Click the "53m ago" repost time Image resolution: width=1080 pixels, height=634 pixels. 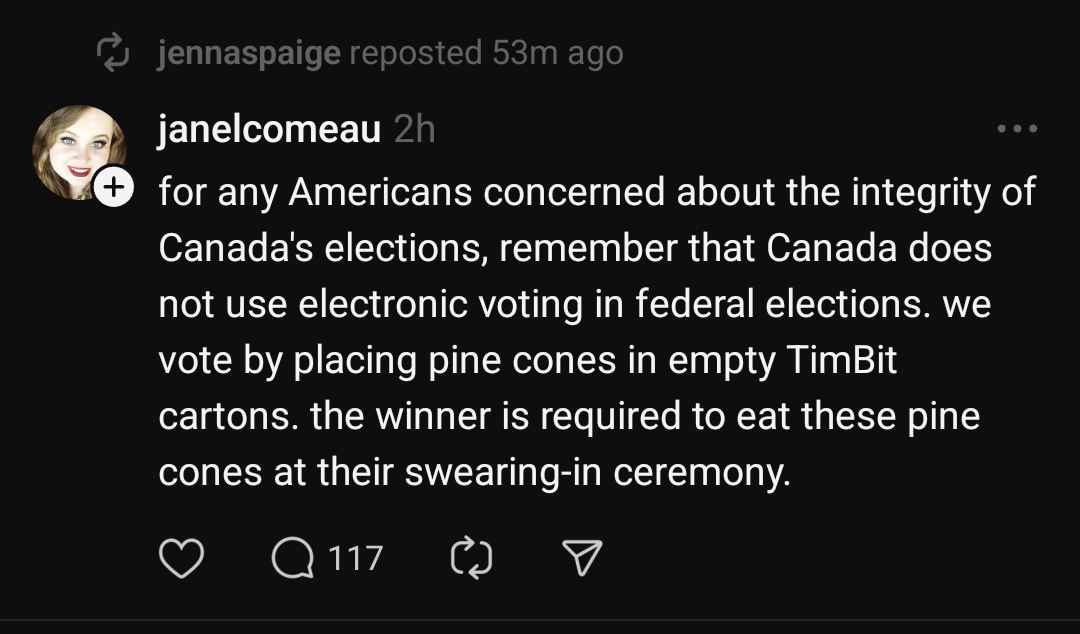558,53
